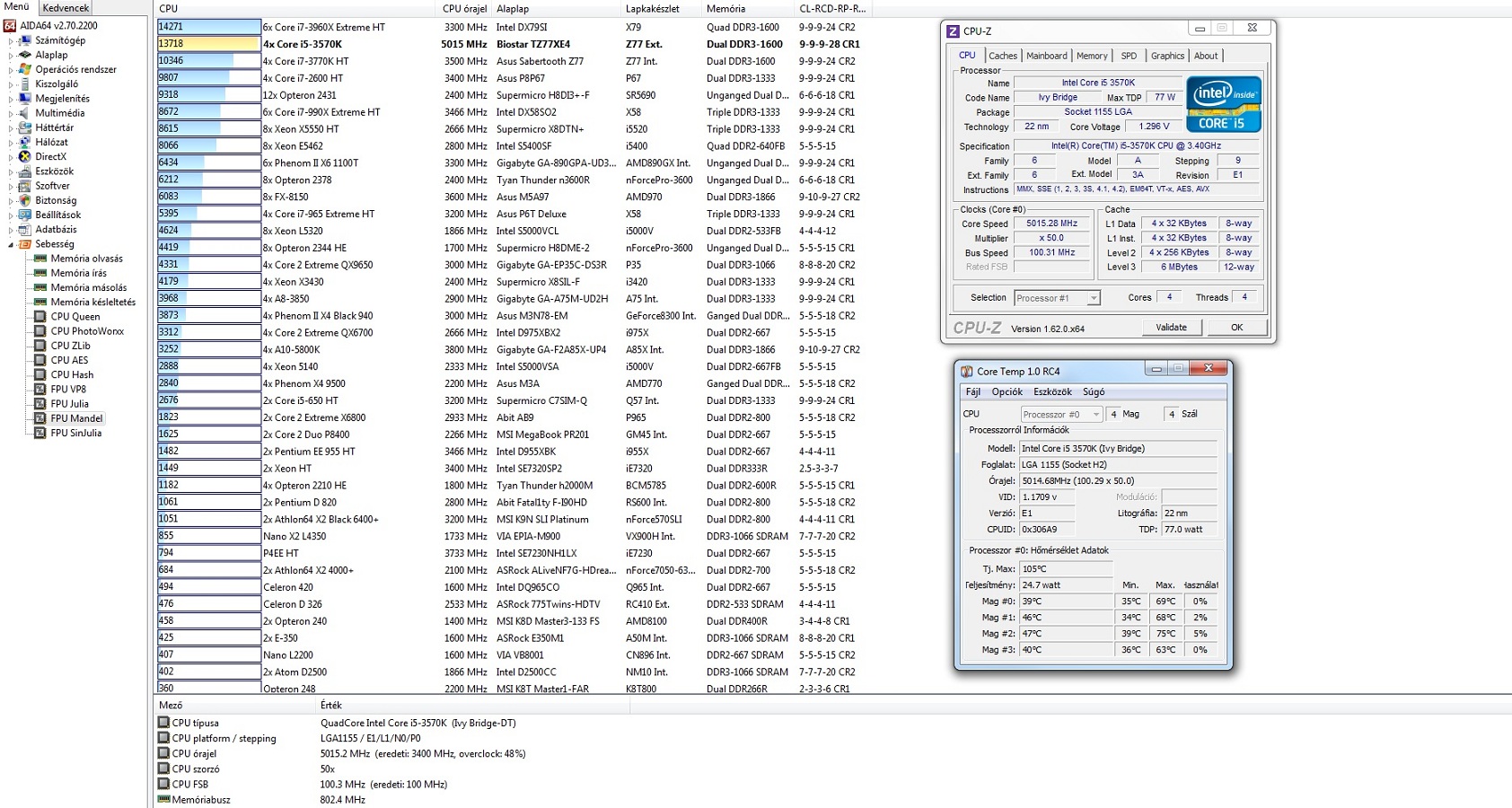Select the FPU Mandel benchmark item
The image size is (1512, 808).
coord(76,418)
